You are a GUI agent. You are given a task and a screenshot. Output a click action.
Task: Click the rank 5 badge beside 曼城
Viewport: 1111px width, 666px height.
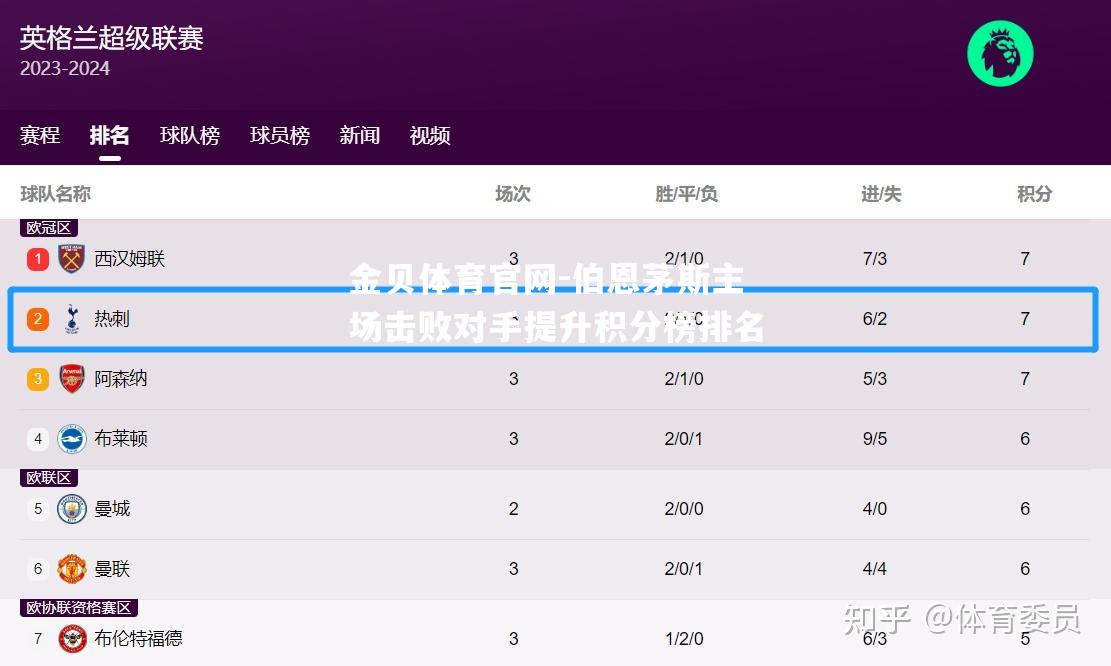(38, 509)
